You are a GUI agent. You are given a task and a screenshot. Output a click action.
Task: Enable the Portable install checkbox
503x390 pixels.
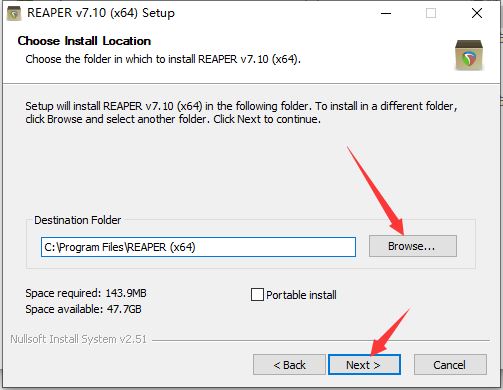click(x=257, y=295)
